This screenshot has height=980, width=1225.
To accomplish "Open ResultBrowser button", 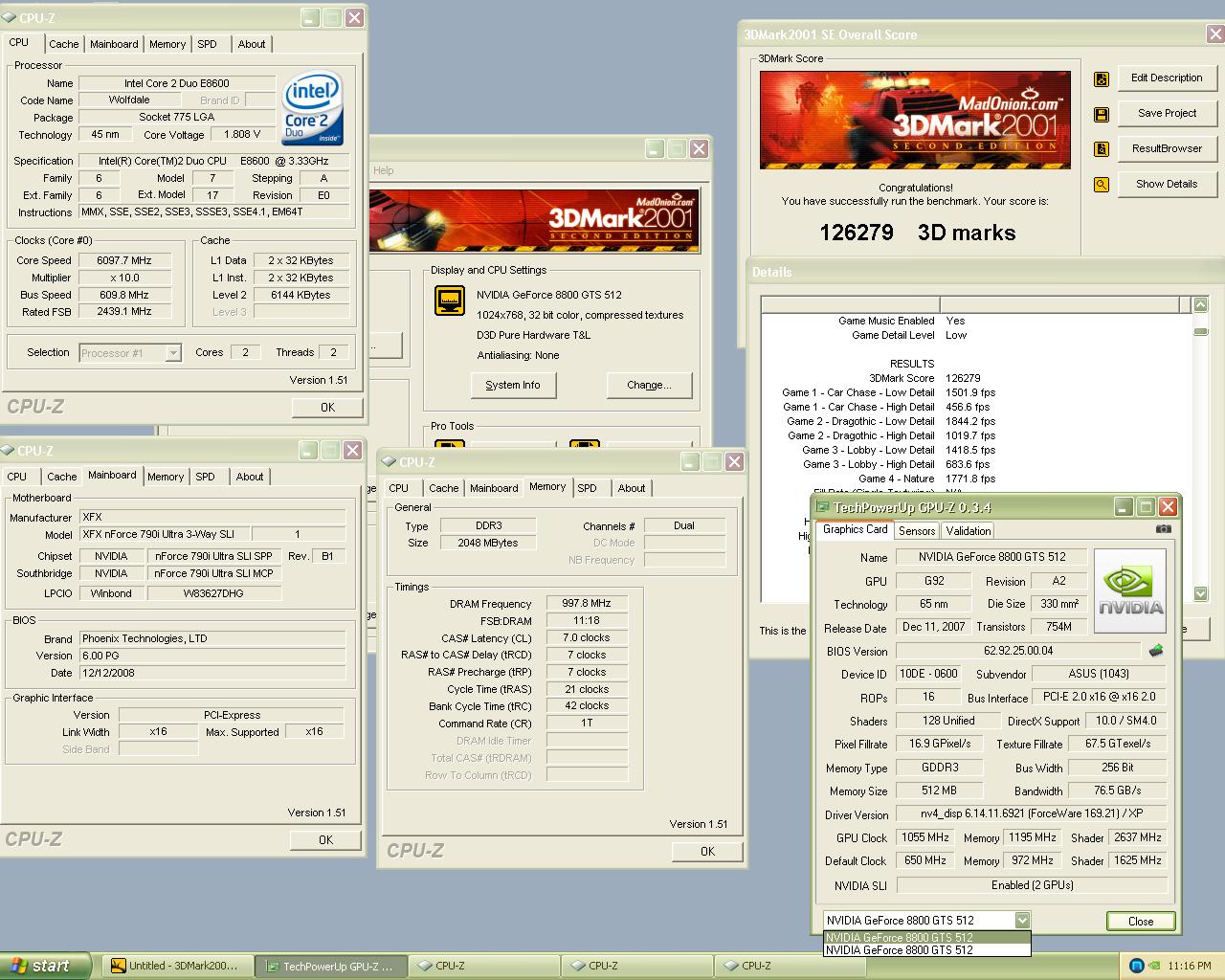I will (x=1167, y=149).
